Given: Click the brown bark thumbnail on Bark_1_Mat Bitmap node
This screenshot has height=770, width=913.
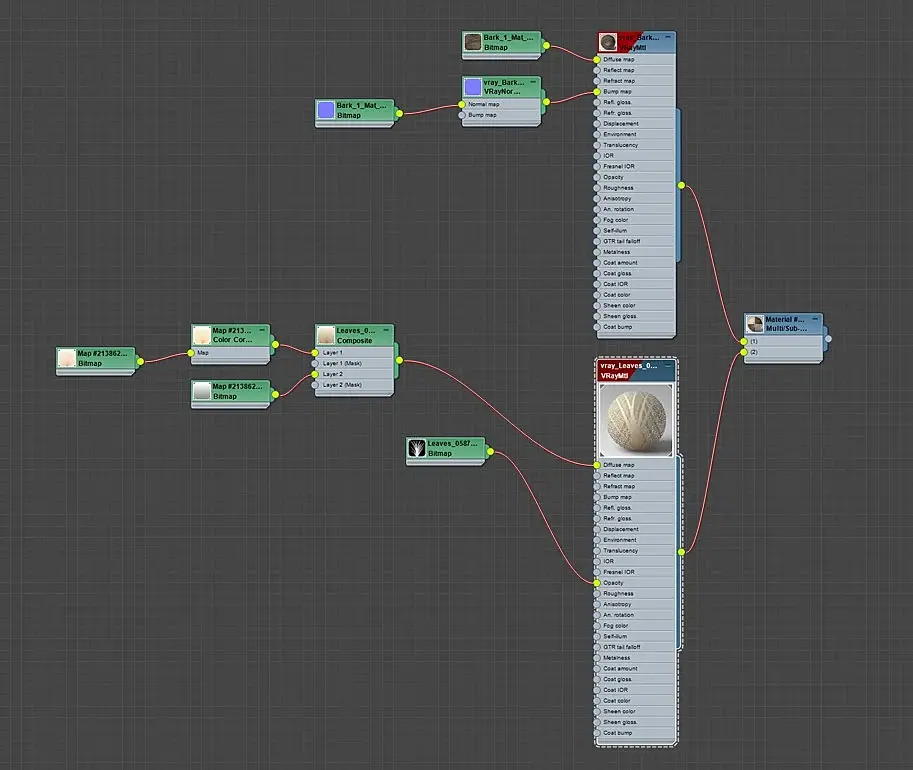Looking at the screenshot, I should (x=473, y=42).
